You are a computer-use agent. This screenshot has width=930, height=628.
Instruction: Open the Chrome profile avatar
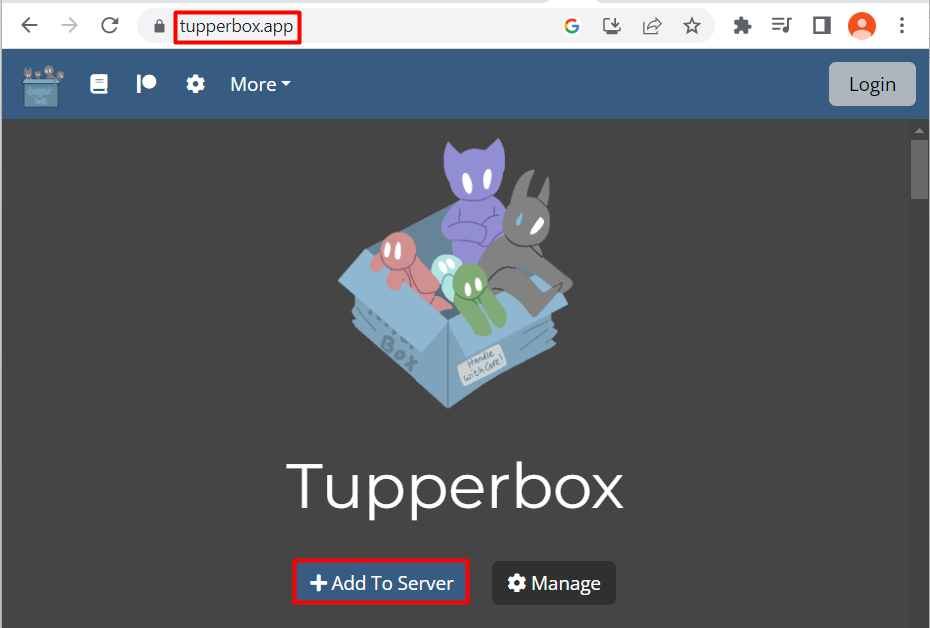[x=862, y=25]
